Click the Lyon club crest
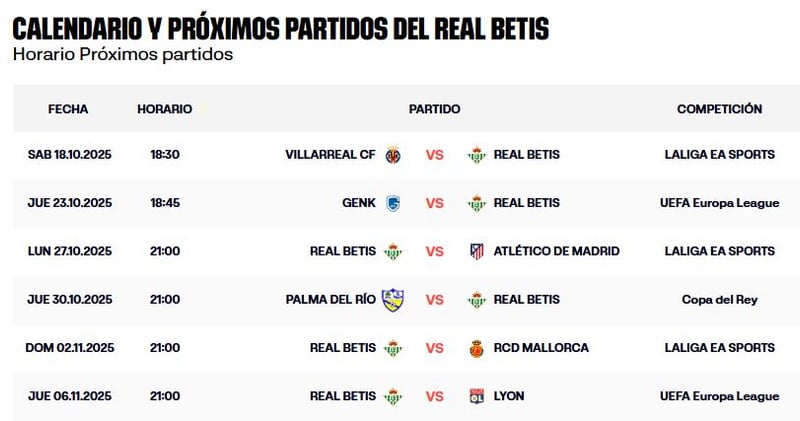Viewport: 800px width, 421px height. click(x=476, y=396)
